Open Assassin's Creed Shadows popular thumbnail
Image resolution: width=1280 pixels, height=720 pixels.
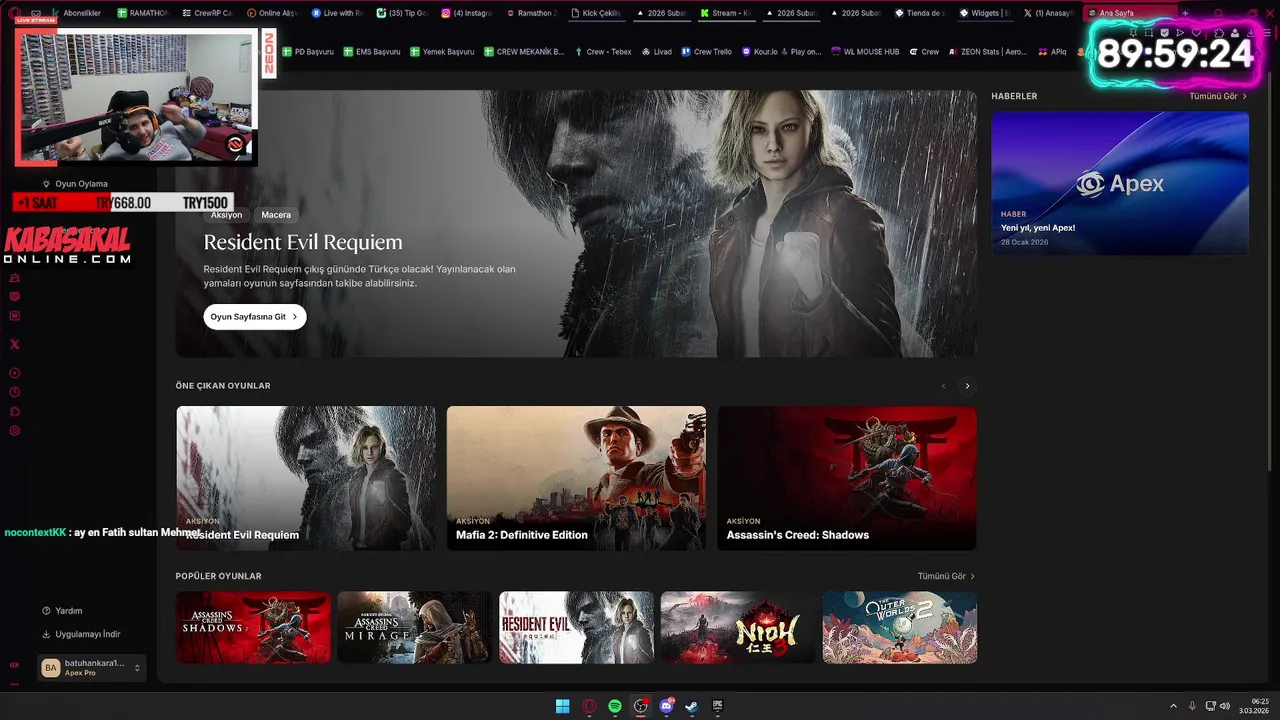click(254, 627)
